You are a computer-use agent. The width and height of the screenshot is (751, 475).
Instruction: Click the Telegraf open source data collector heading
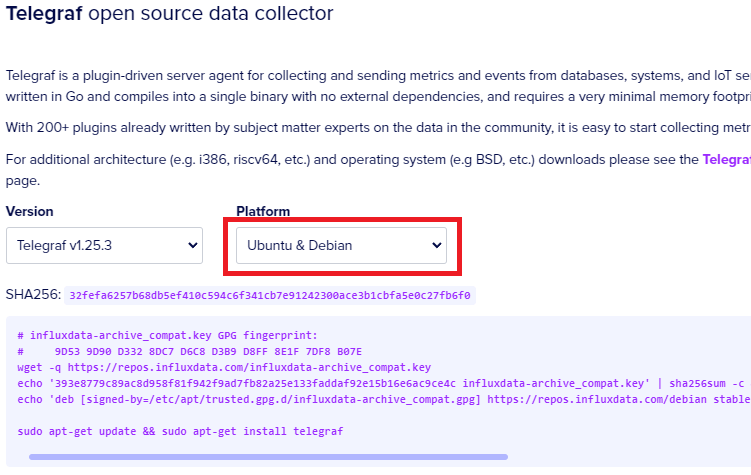[170, 15]
